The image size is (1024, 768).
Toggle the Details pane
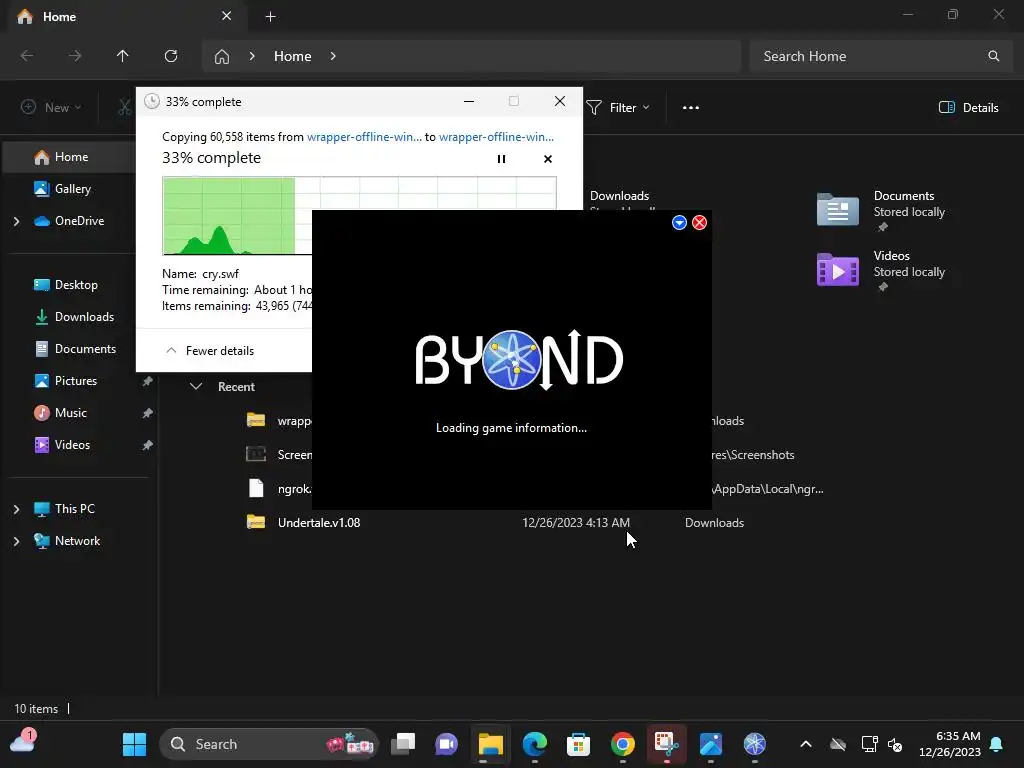click(x=968, y=108)
